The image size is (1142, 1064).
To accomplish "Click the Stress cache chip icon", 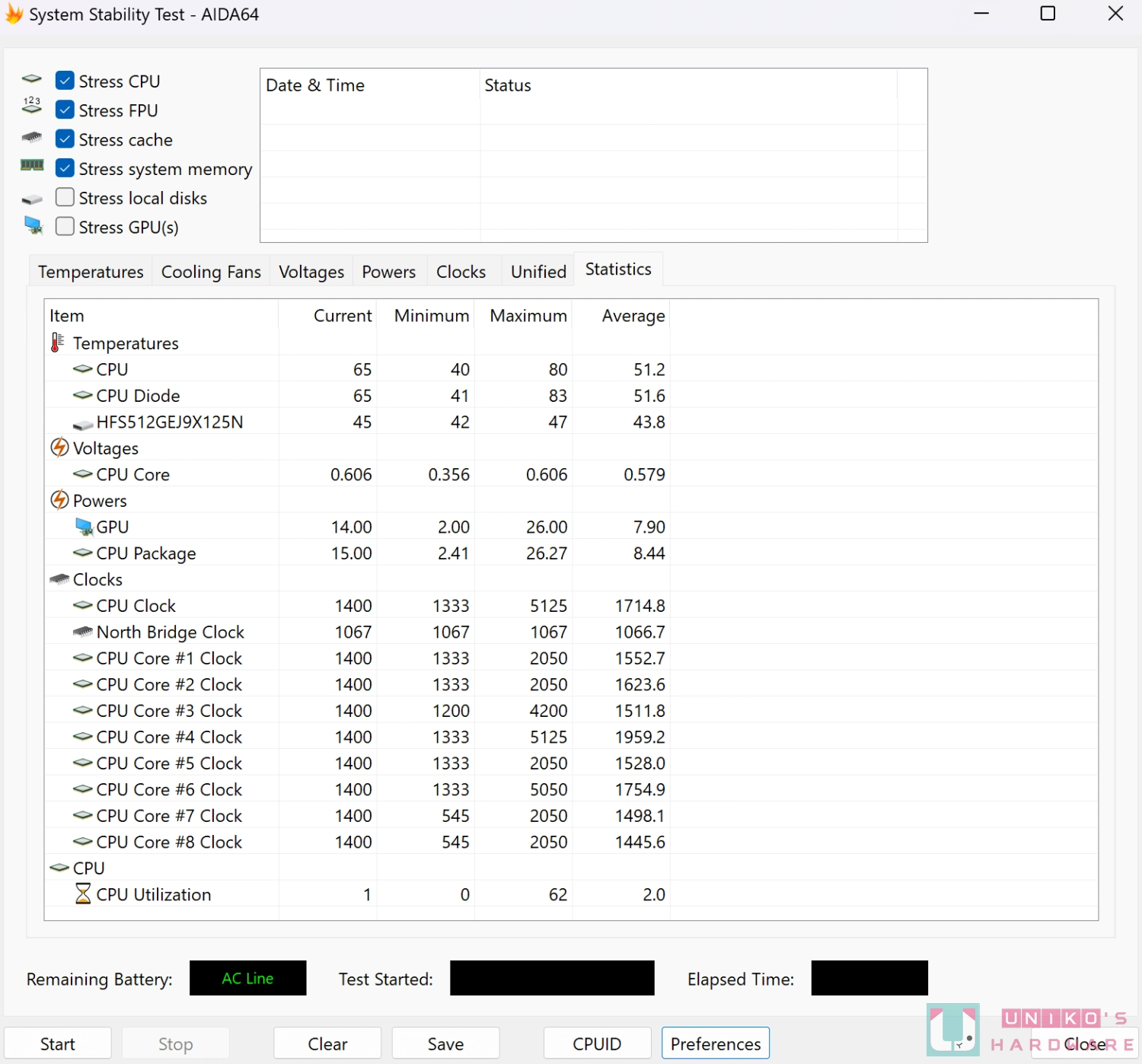I will coord(32,138).
